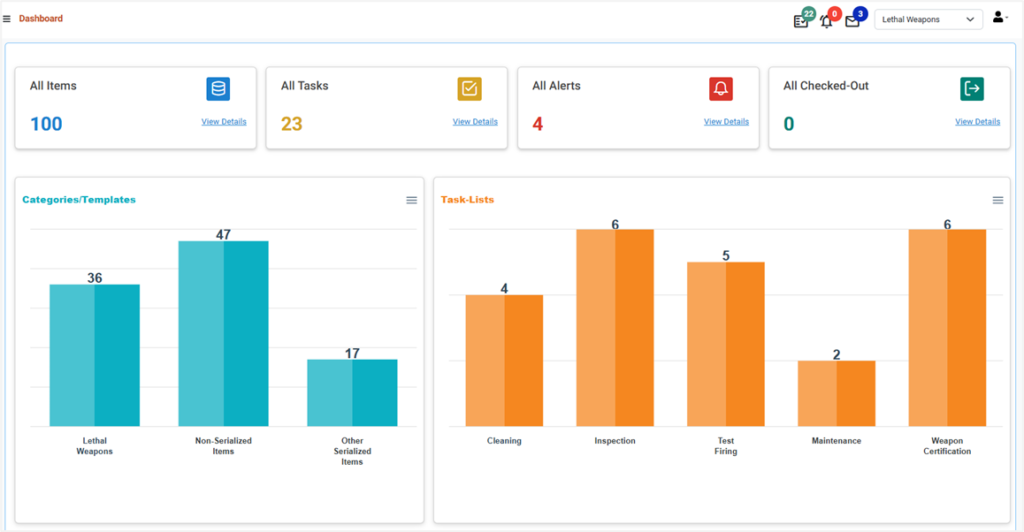Select the Non-Serialized Items bar showing 47

click(223, 334)
